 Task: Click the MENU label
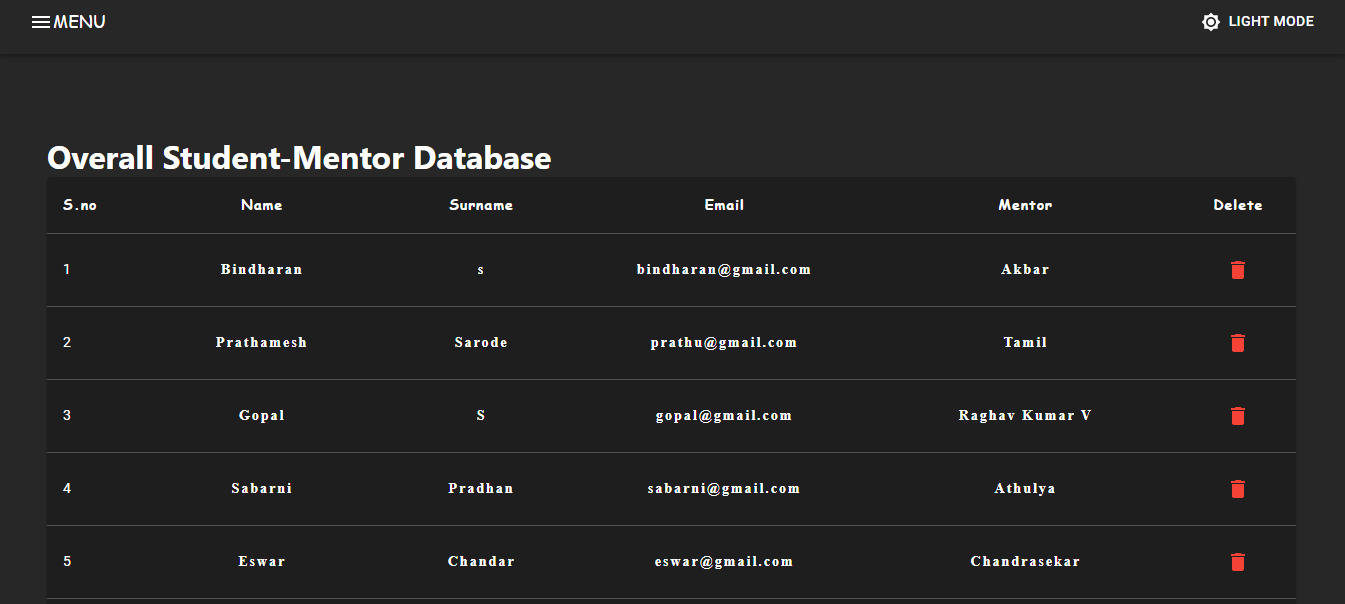(79, 22)
